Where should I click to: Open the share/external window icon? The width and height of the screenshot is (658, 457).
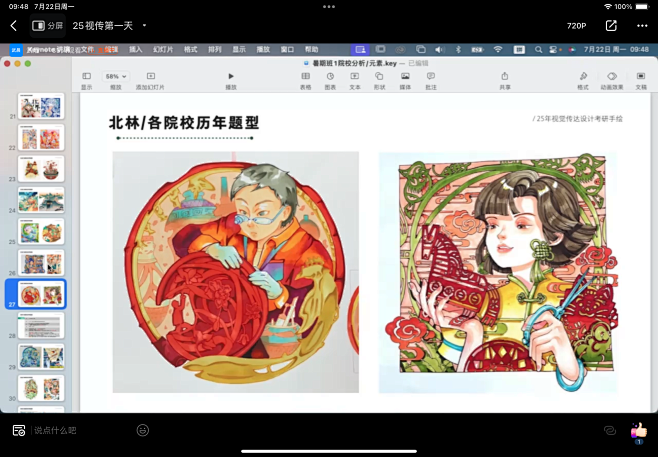tap(611, 26)
